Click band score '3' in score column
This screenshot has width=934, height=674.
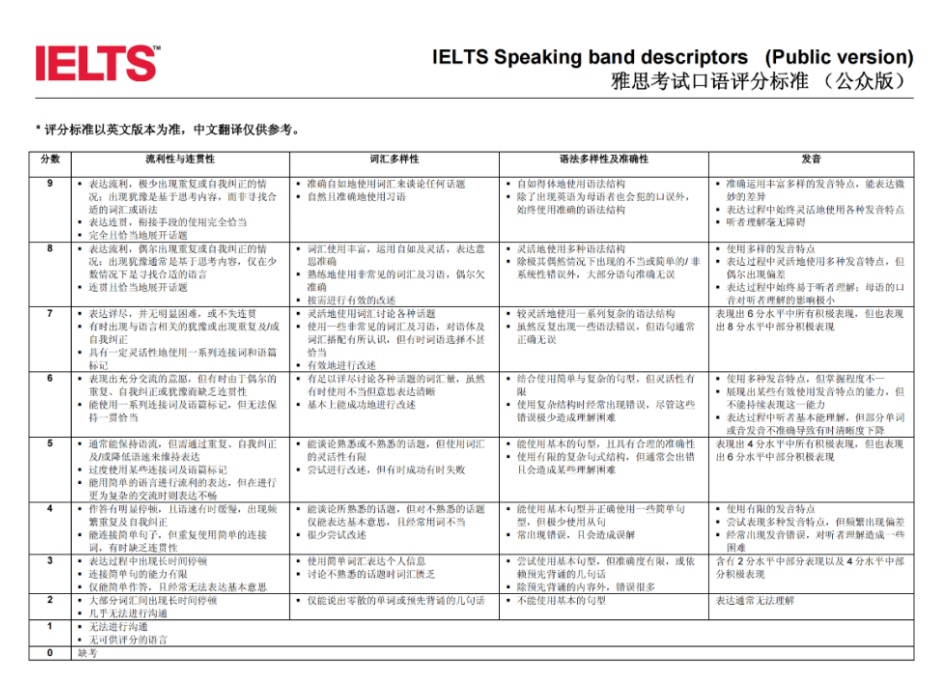pos(50,560)
